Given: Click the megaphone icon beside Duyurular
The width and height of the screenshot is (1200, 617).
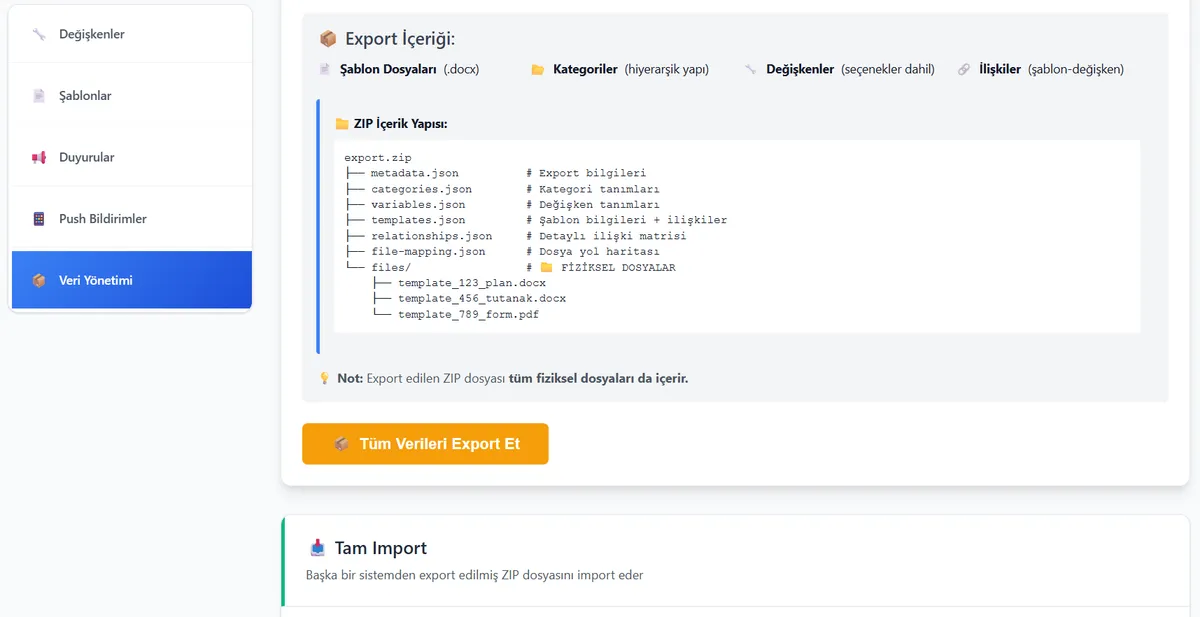Looking at the screenshot, I should pos(39,158).
